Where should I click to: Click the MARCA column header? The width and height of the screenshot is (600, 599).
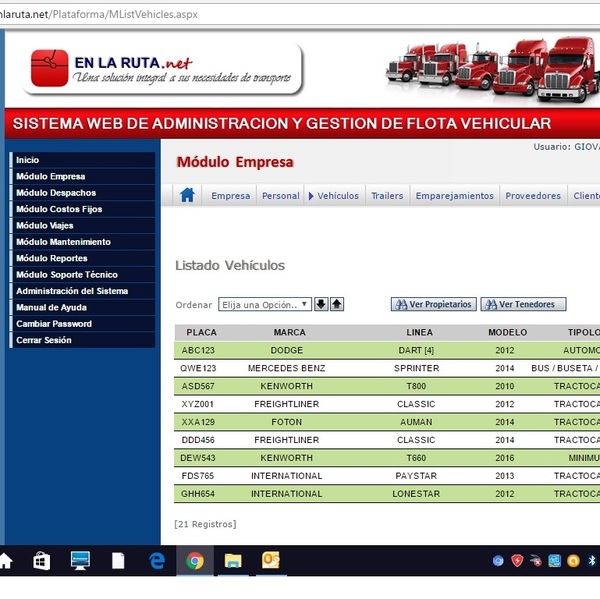289,332
